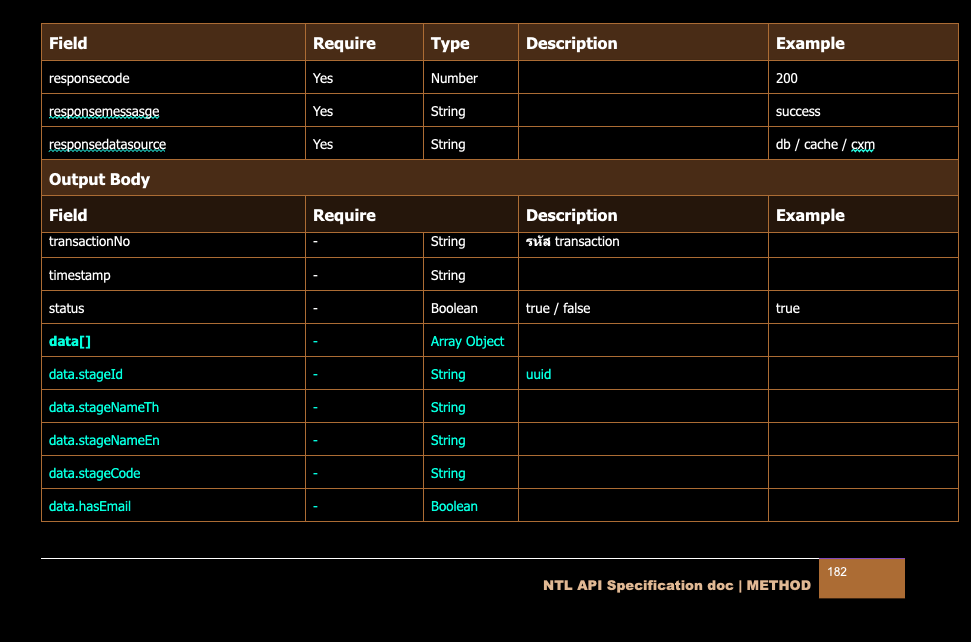Click the 200 example value
Viewport: 971px width, 642px height.
[787, 78]
